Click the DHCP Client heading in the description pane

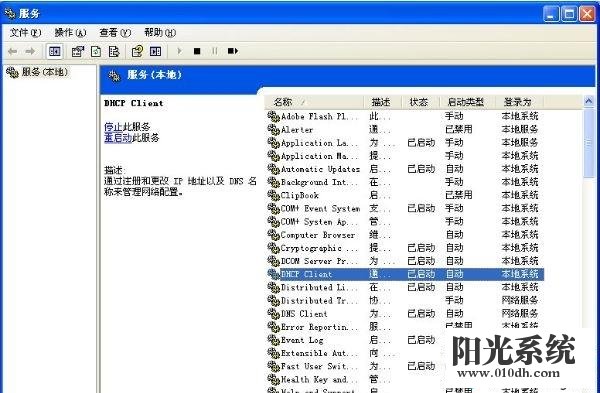(x=134, y=103)
